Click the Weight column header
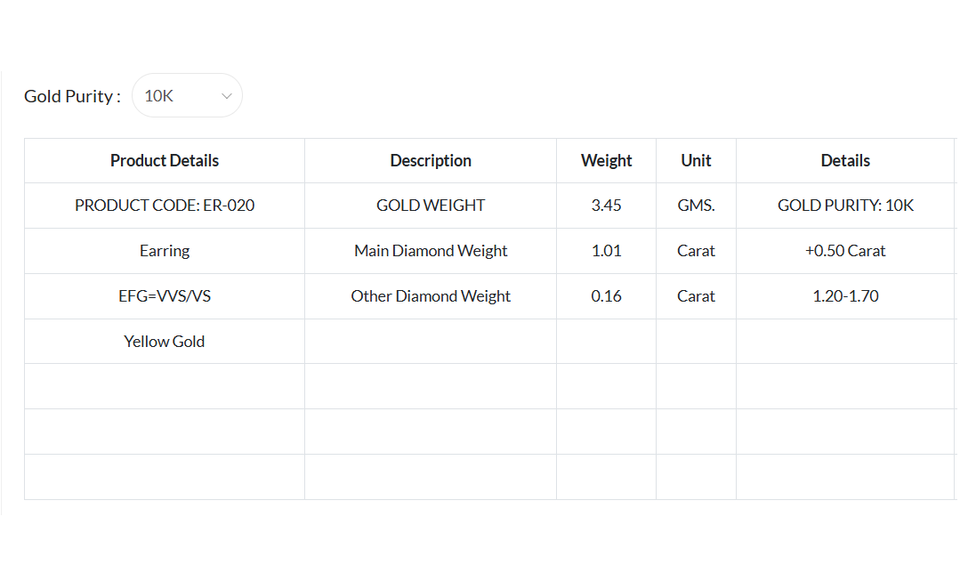Image resolution: width=960 pixels, height=565 pixels. (x=606, y=160)
